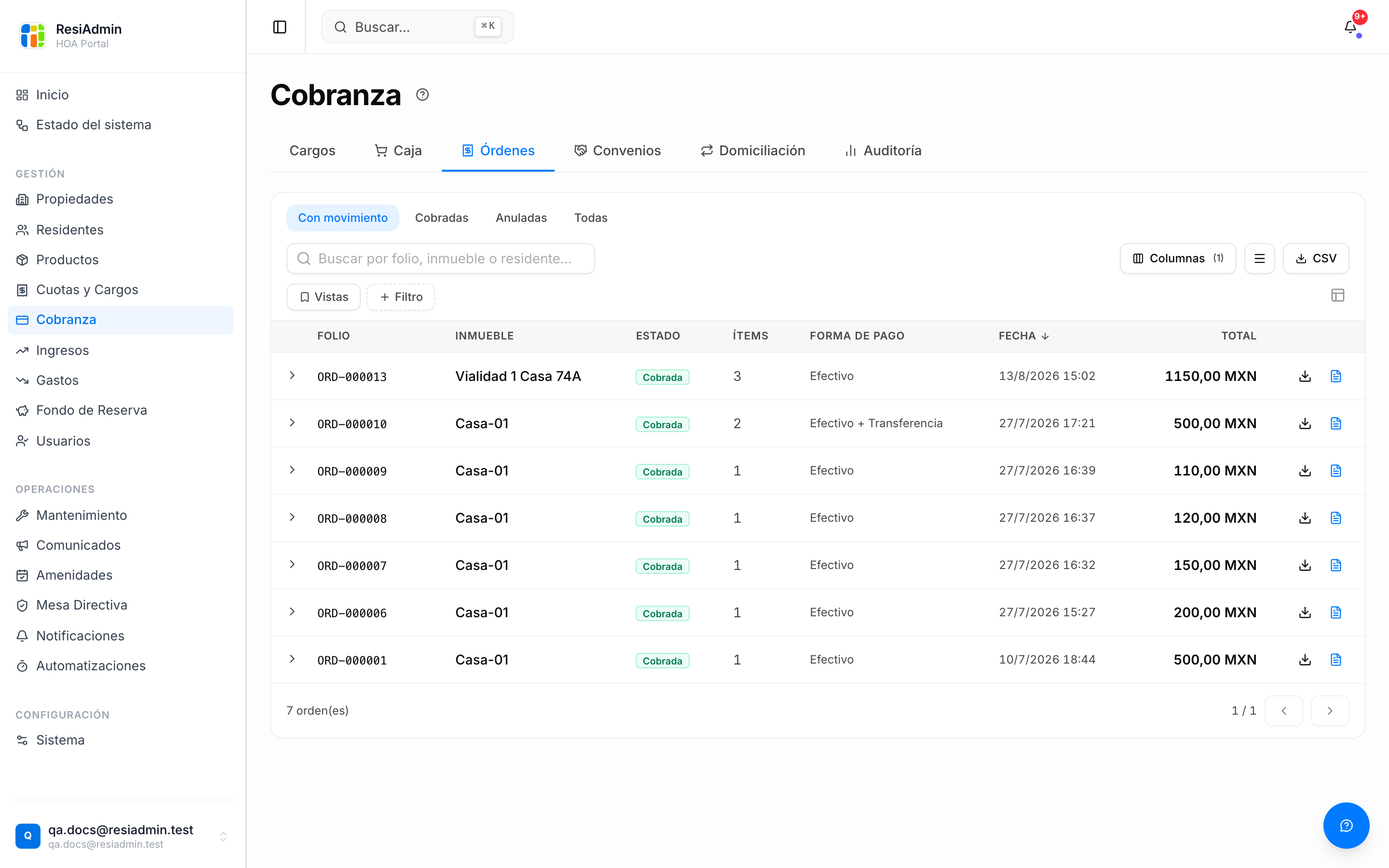Sort by the Fecha column header
The height and width of the screenshot is (868, 1389).
[1023, 336]
